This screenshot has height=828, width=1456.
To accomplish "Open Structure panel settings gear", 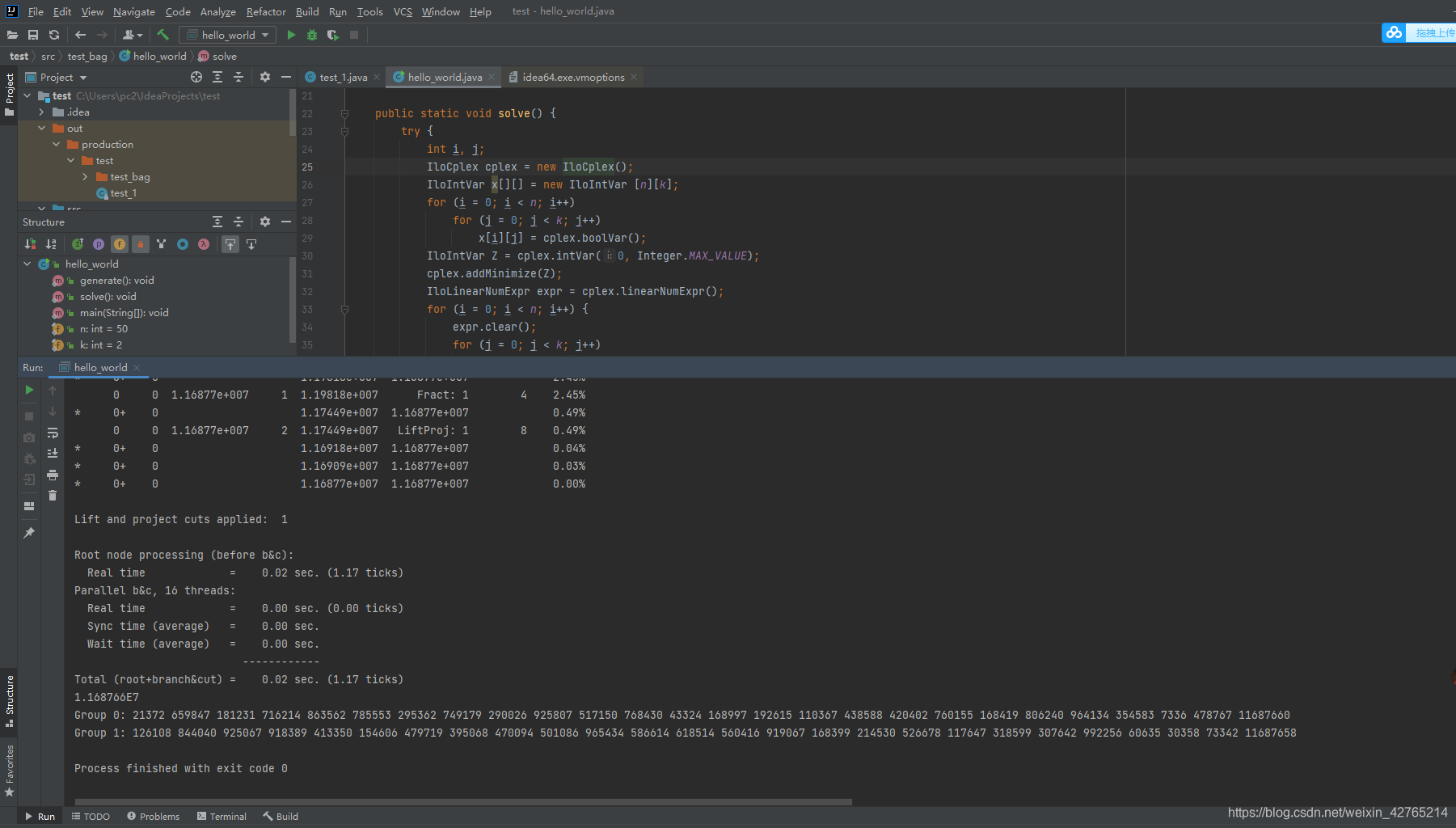I will click(265, 222).
